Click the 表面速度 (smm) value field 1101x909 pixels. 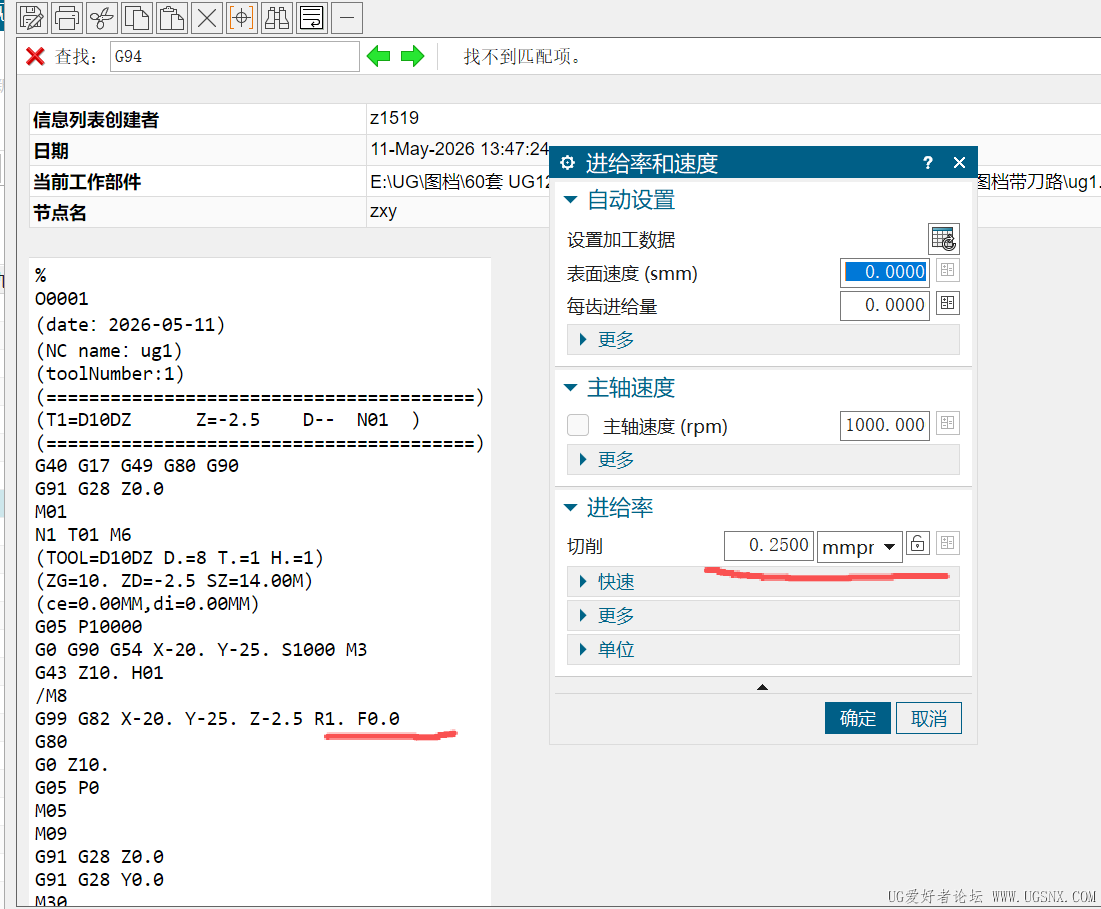click(885, 272)
